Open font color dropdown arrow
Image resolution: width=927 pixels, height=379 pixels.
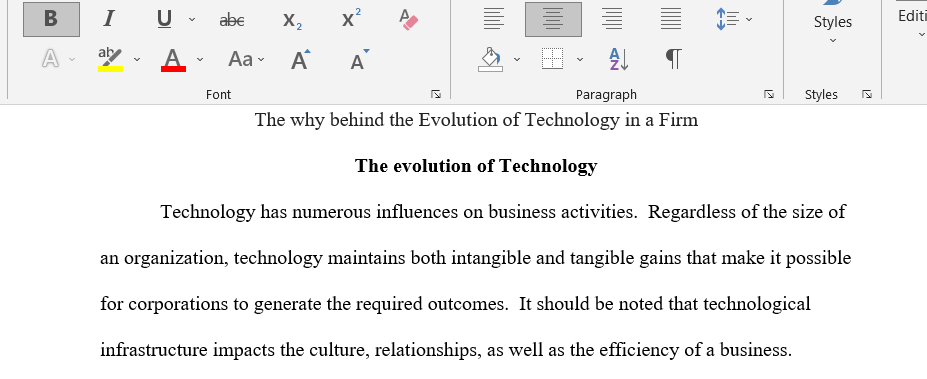coord(200,59)
